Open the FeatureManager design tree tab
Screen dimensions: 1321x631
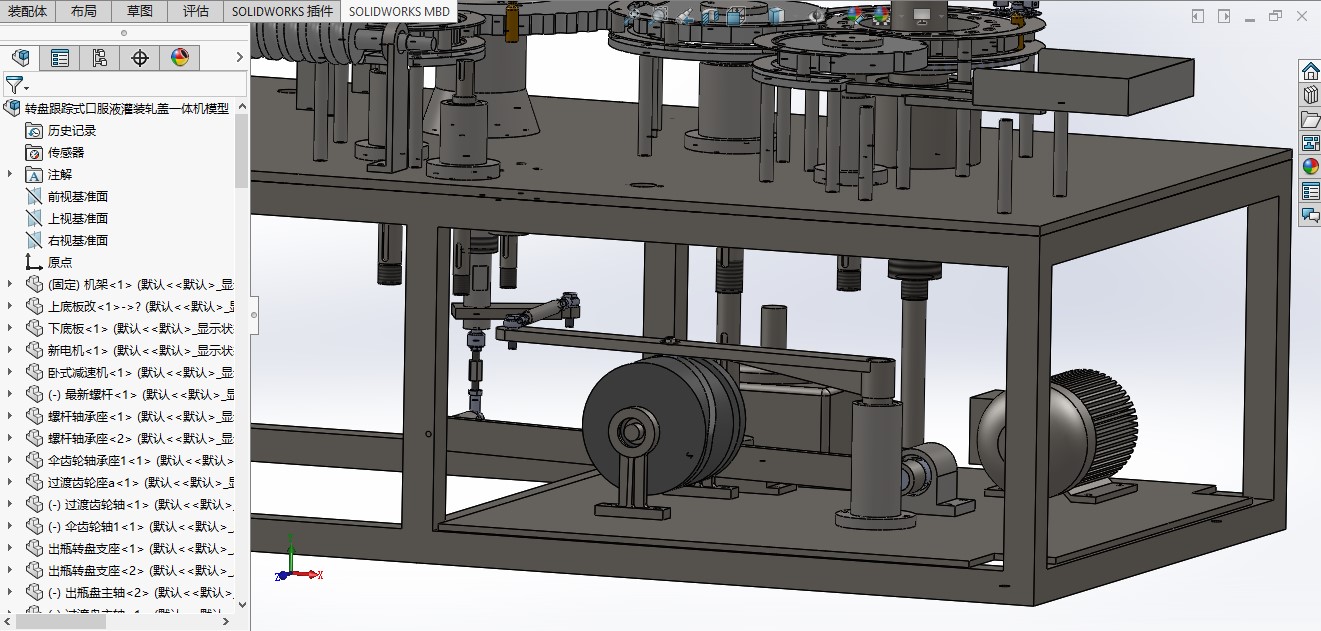(x=20, y=58)
